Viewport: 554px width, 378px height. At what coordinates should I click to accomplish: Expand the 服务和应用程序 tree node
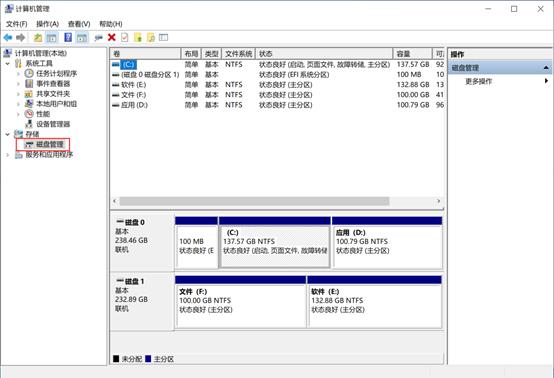click(8, 155)
